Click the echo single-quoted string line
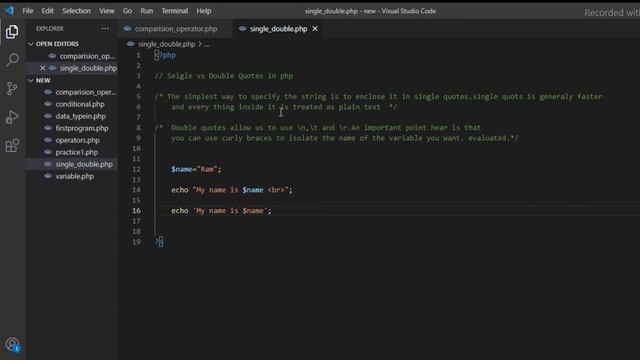 (221, 211)
